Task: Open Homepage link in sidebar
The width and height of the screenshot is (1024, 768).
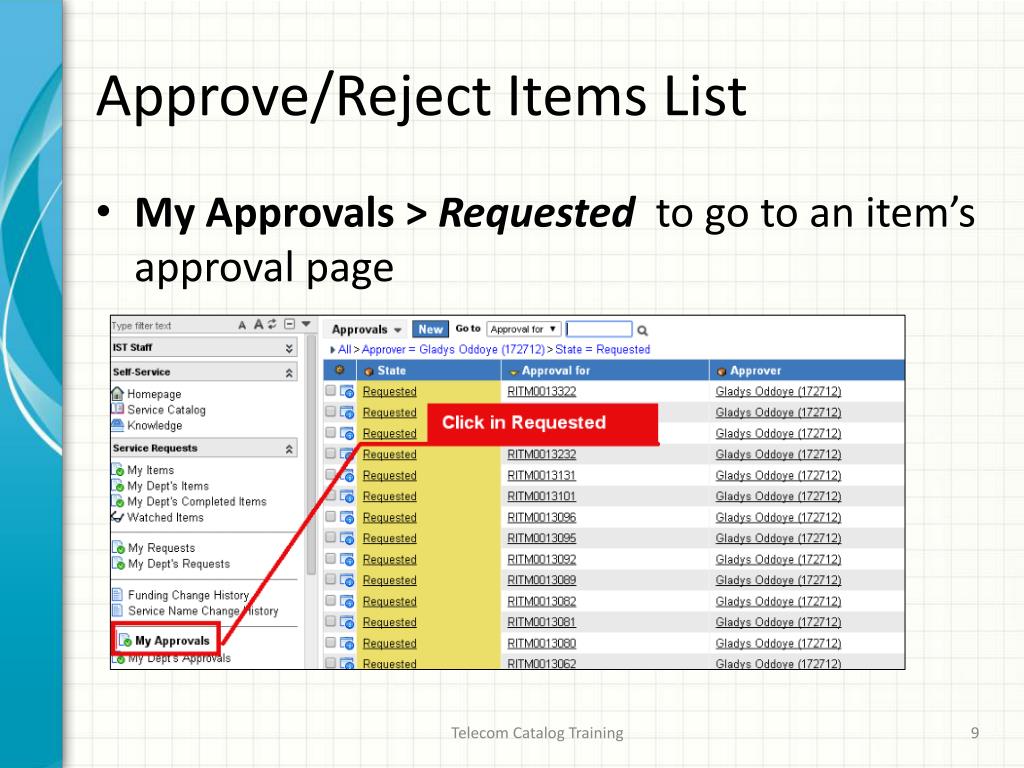Action: click(x=154, y=394)
